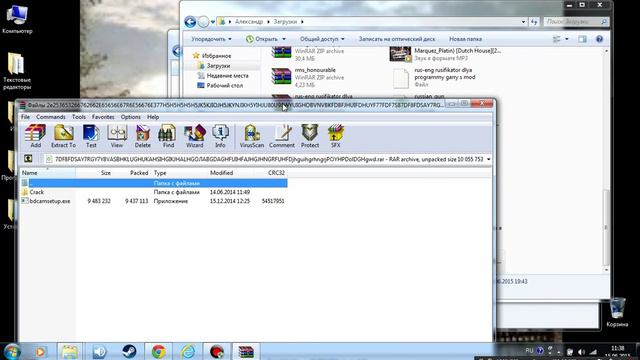Go up one level in WinRAR
The width and height of the screenshot is (640, 360).
click(28, 159)
